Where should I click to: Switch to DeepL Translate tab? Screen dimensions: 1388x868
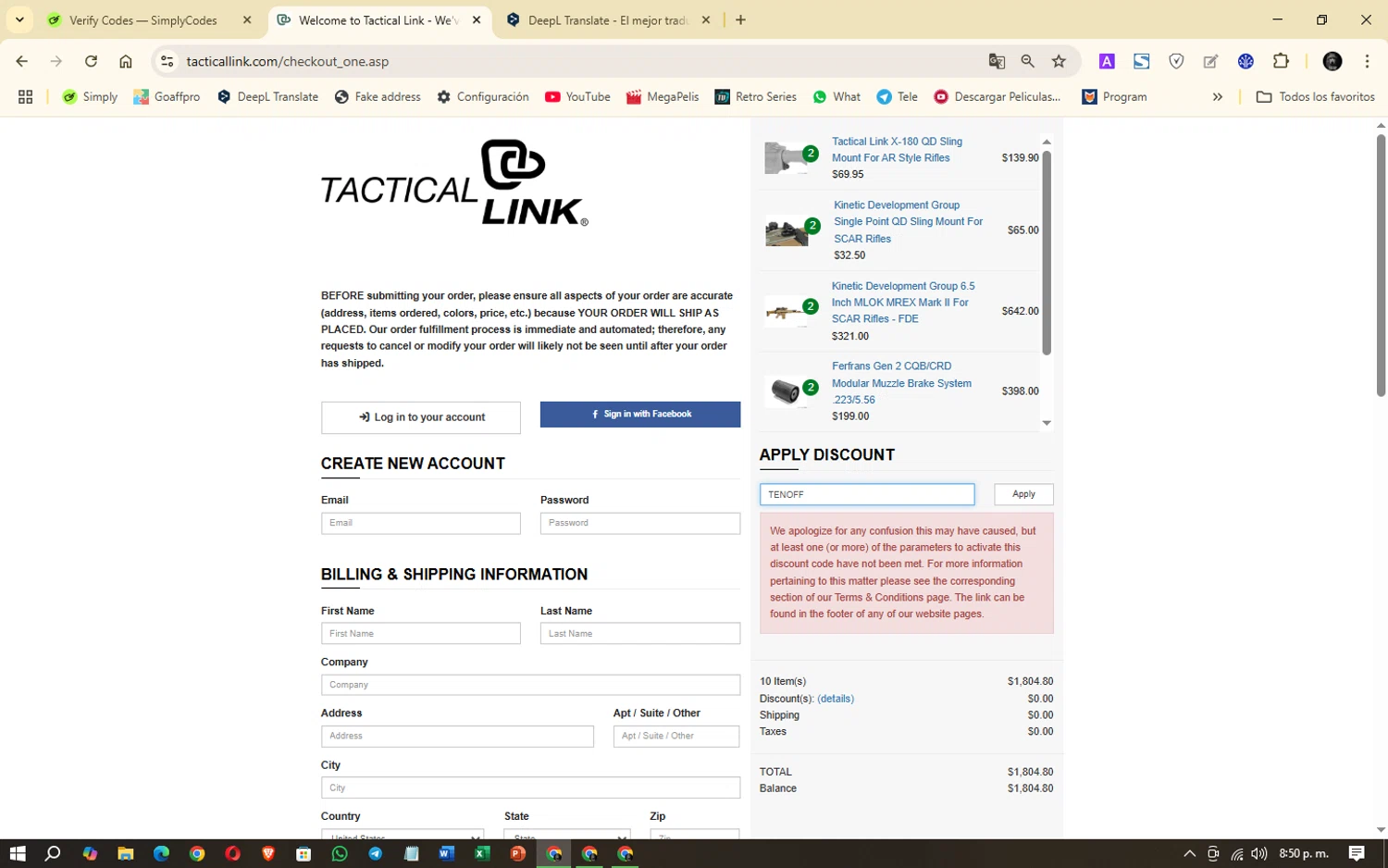coord(609,20)
